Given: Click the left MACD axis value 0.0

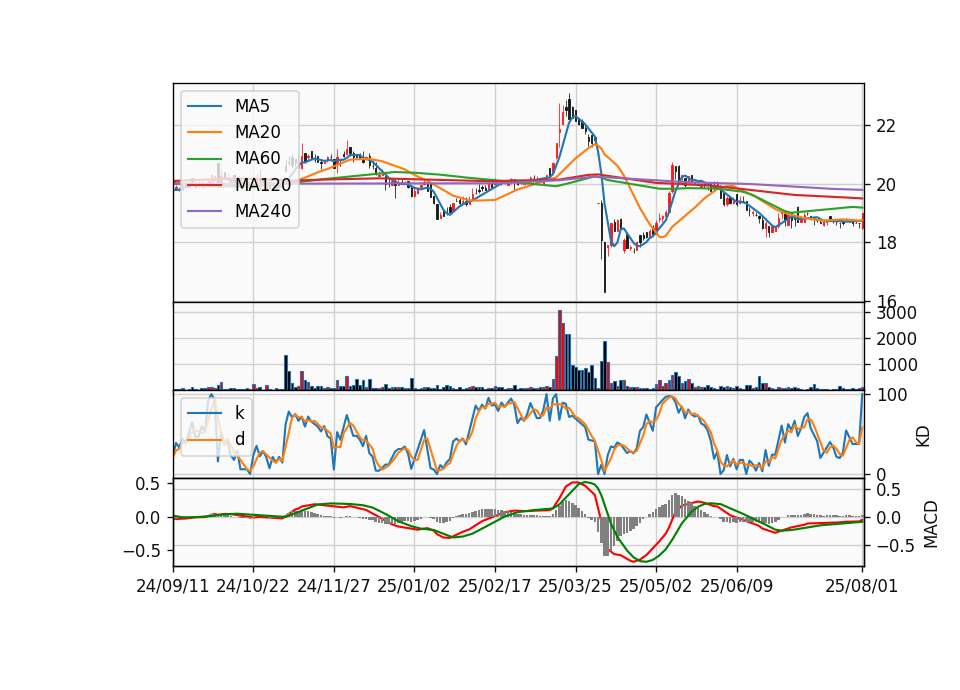Looking at the screenshot, I should pyautogui.click(x=147, y=518).
